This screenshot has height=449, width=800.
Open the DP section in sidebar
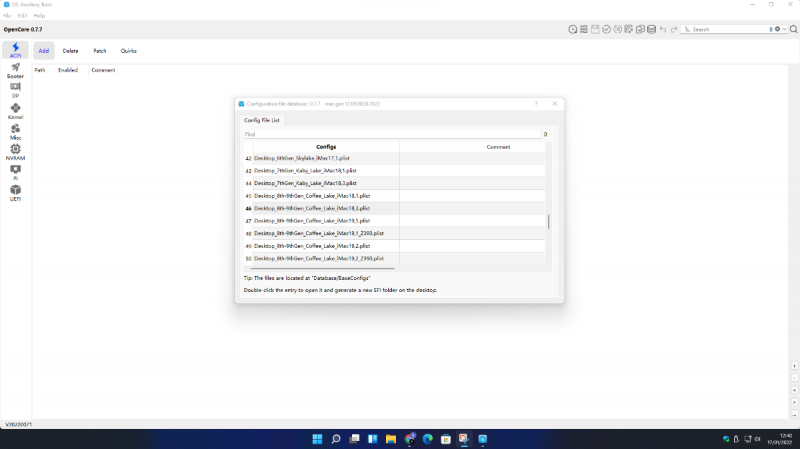15,90
